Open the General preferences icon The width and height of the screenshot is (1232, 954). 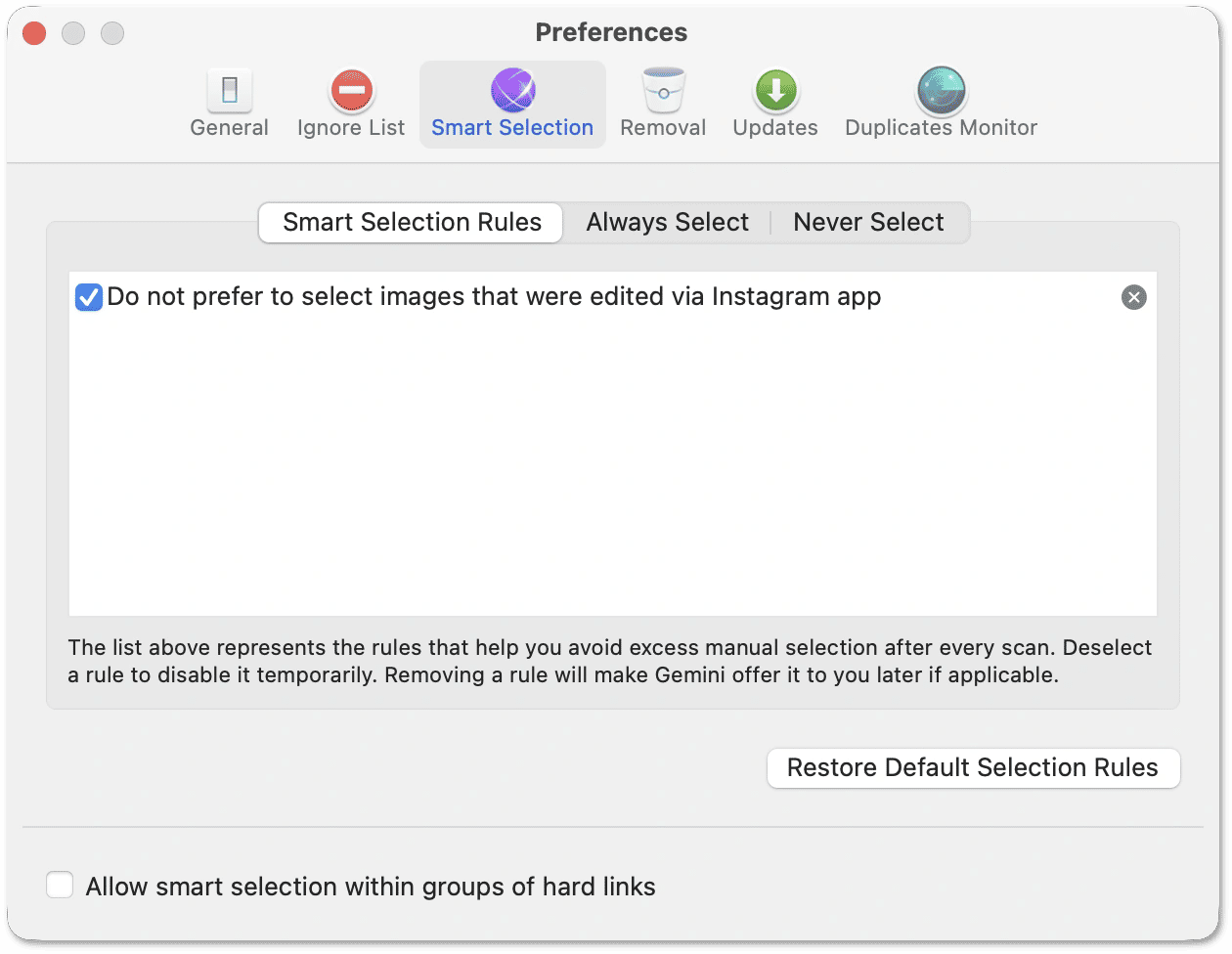click(229, 103)
